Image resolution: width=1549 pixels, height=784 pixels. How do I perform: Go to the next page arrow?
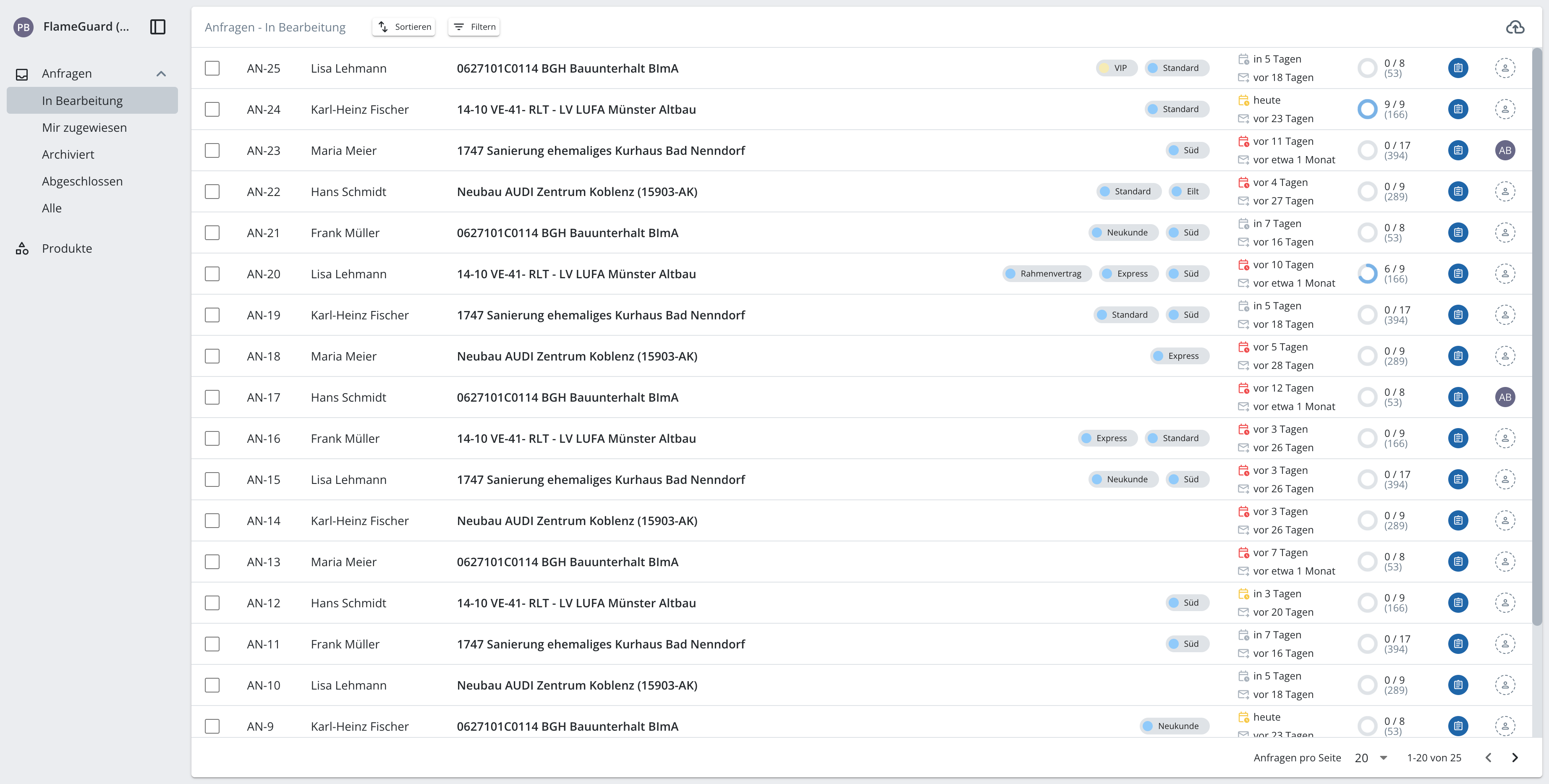(x=1515, y=758)
